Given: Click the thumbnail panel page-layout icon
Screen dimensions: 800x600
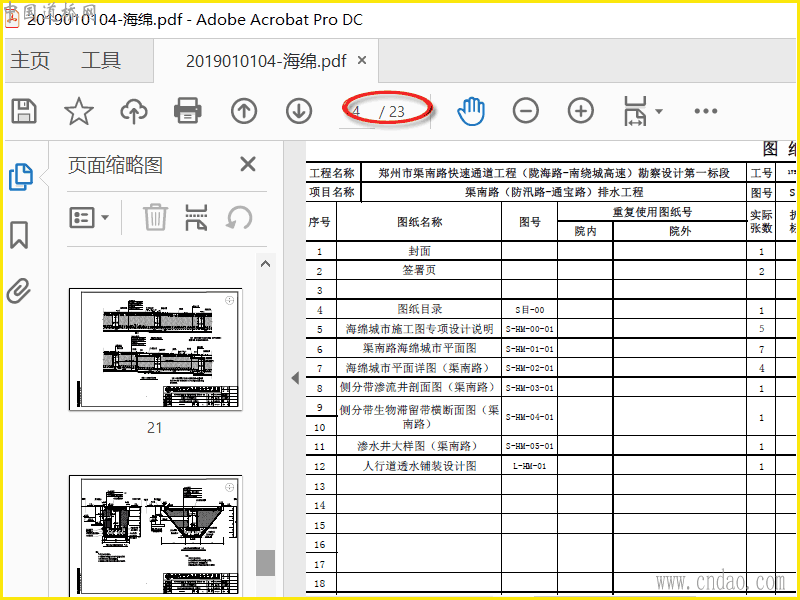Looking at the screenshot, I should tap(196, 217).
